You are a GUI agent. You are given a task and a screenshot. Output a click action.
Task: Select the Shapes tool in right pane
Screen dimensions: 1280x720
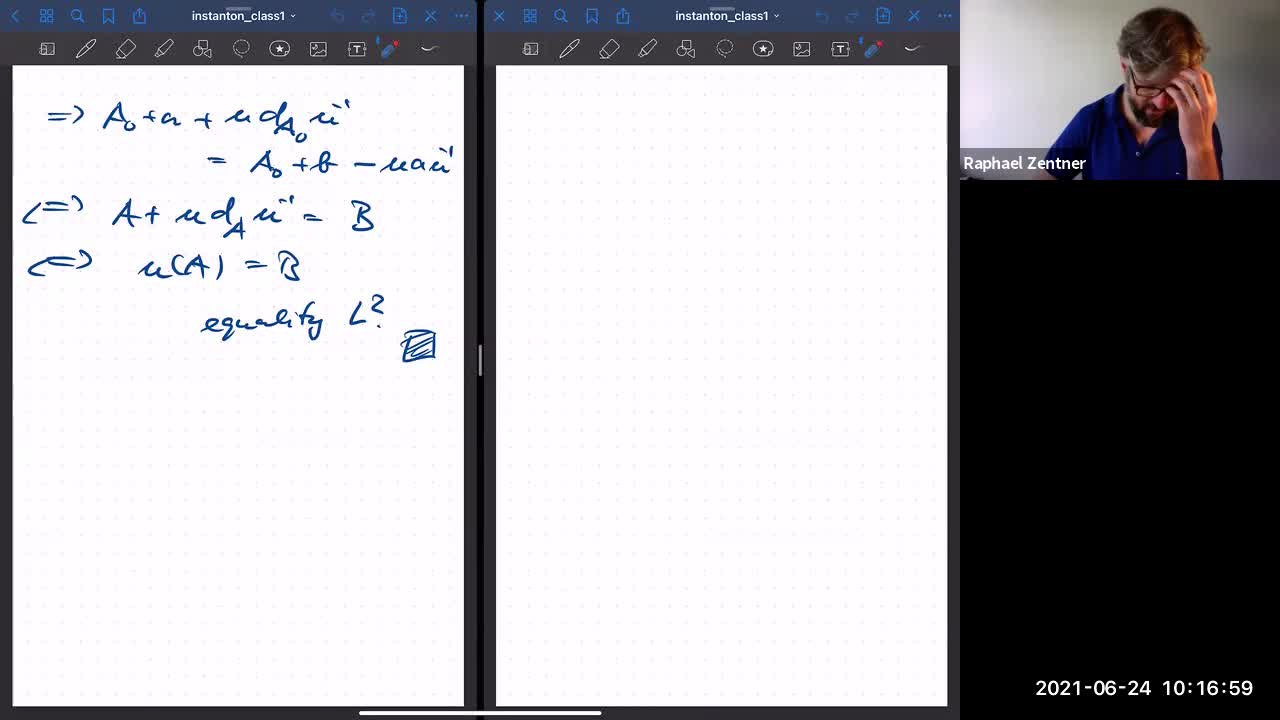point(686,49)
